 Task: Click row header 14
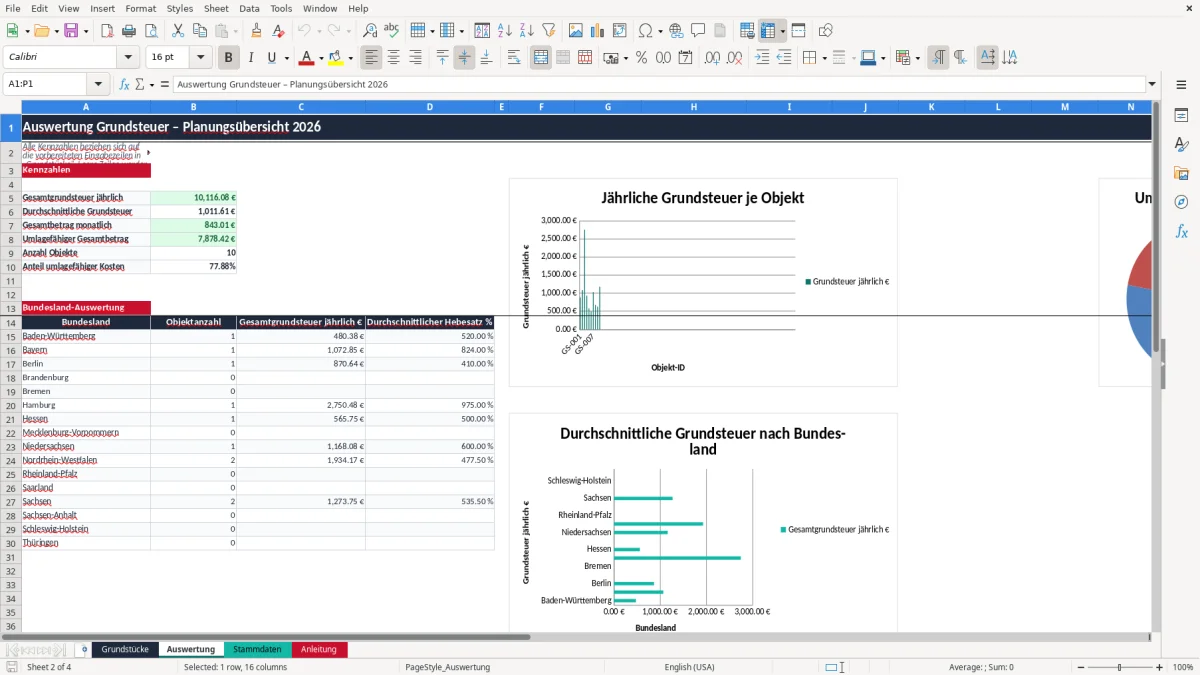pyautogui.click(x=10, y=322)
